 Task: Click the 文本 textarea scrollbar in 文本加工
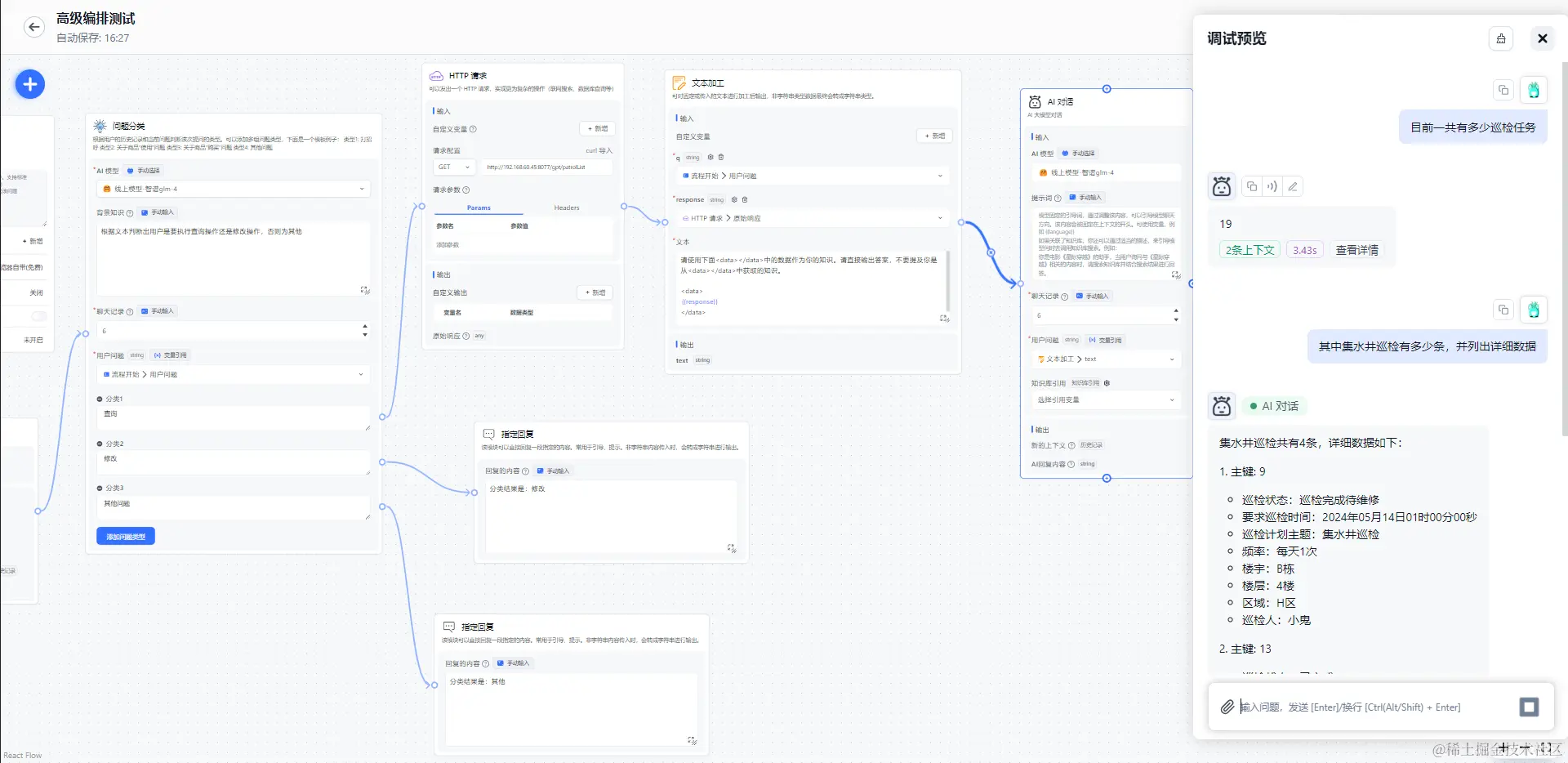pyautogui.click(x=947, y=282)
